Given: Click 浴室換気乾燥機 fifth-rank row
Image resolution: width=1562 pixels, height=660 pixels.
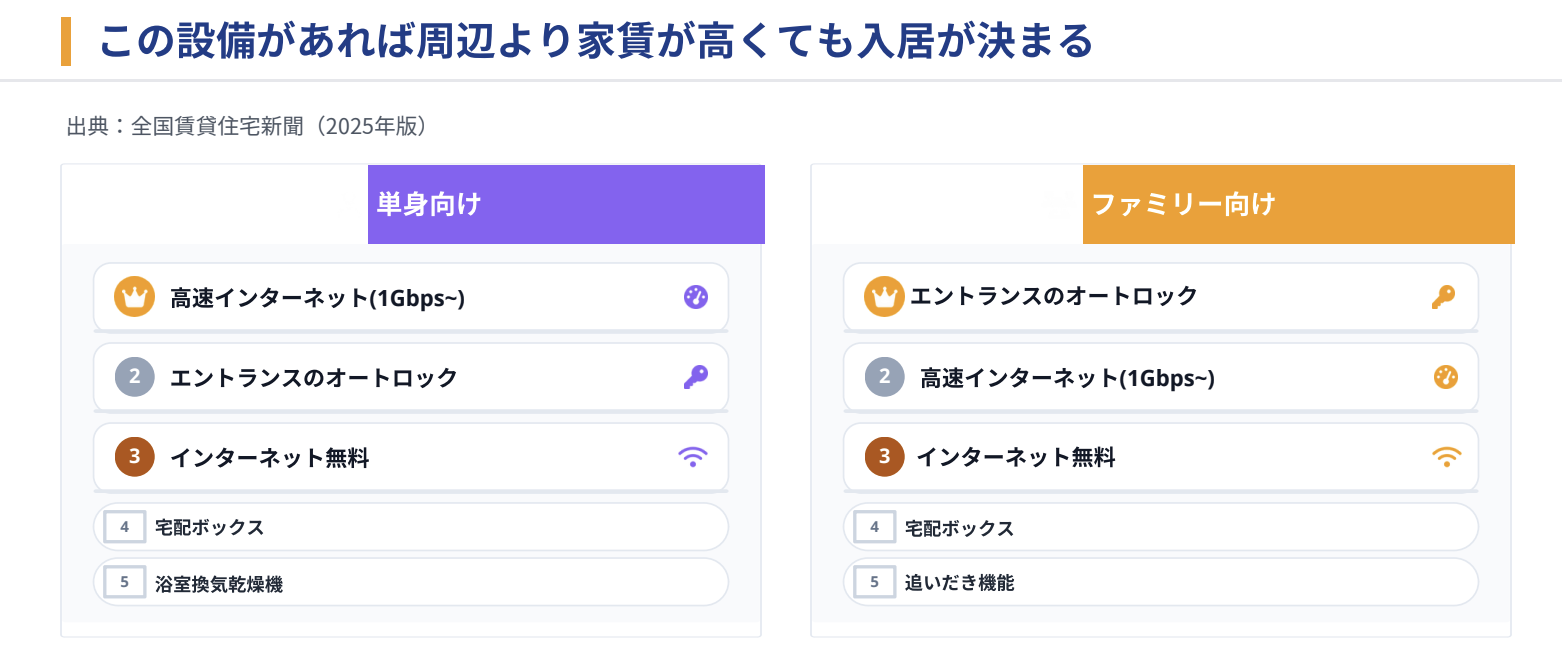Looking at the screenshot, I should point(410,583).
